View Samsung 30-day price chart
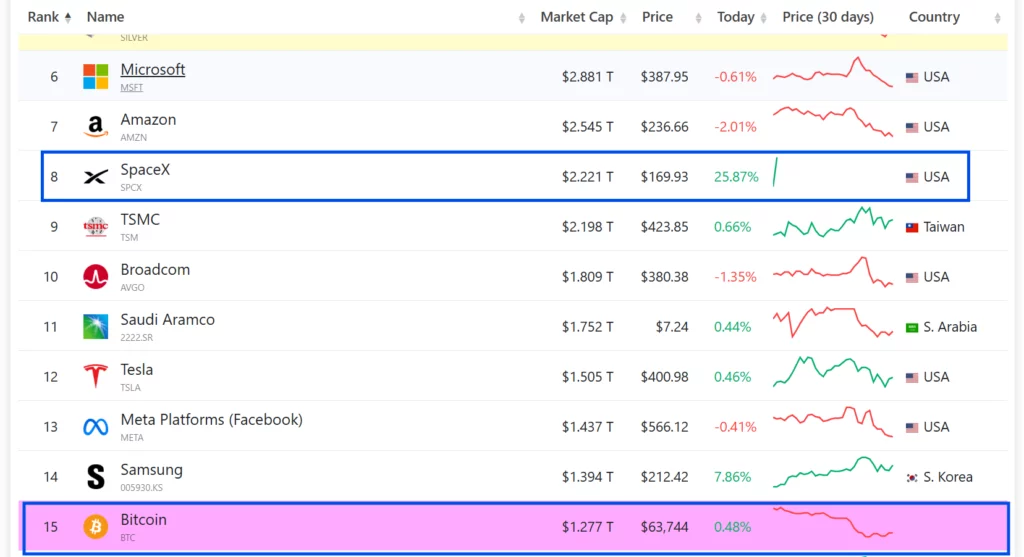Image resolution: width=1024 pixels, height=557 pixels. pyautogui.click(x=833, y=472)
